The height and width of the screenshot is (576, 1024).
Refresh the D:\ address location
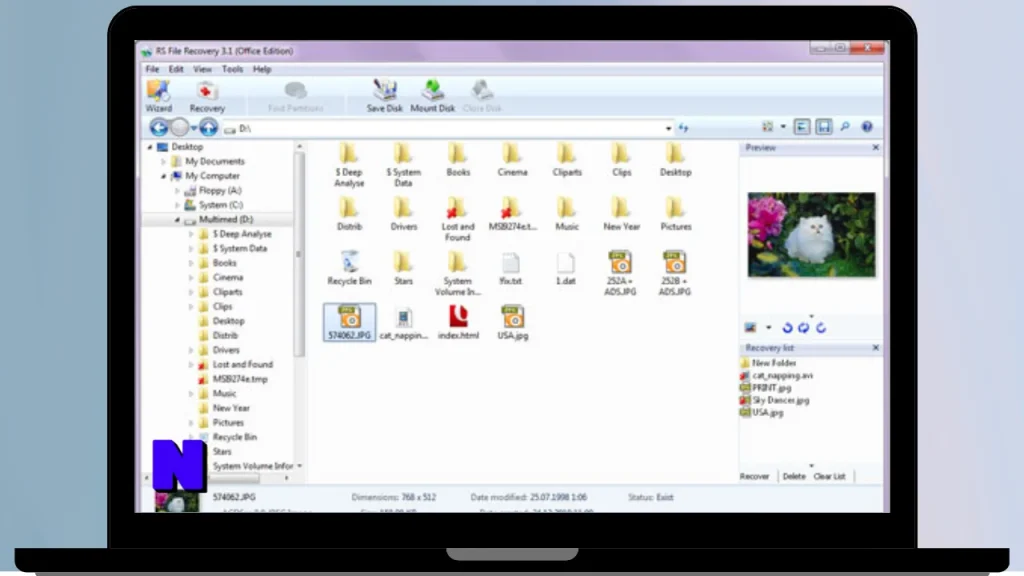(684, 128)
